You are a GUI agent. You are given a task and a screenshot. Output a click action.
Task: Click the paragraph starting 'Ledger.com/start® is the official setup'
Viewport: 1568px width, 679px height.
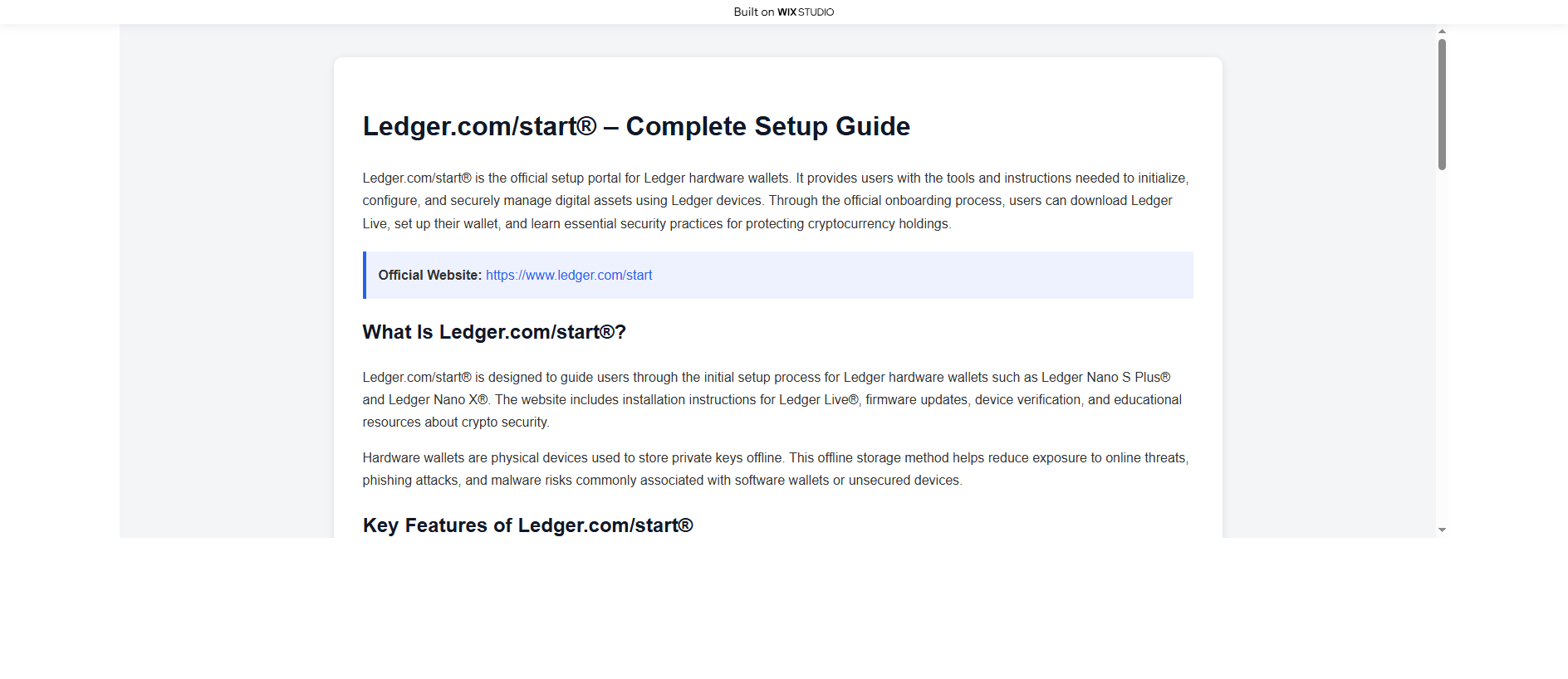pos(776,201)
